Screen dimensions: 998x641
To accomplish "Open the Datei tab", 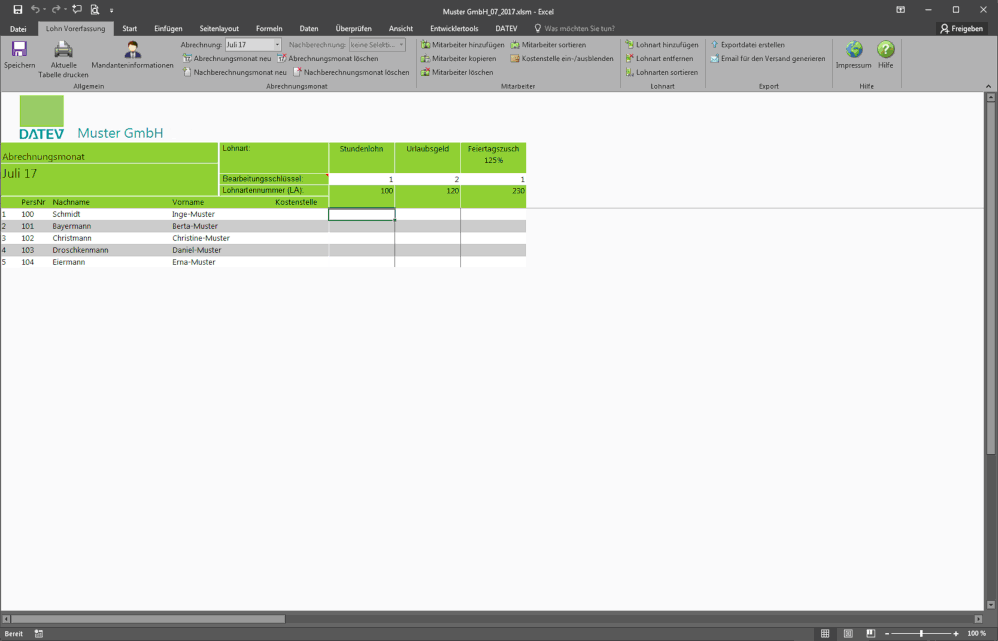I will click(18, 29).
